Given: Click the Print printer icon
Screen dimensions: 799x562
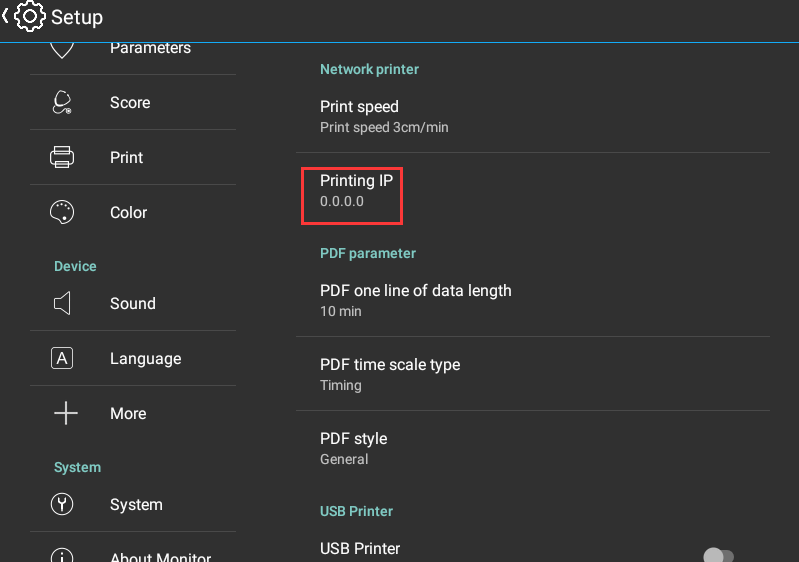Looking at the screenshot, I should tap(62, 157).
